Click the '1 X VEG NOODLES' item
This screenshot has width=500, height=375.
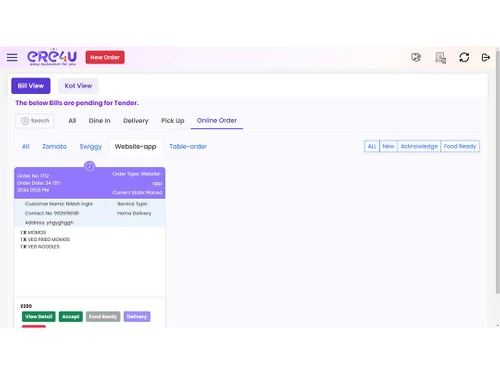tap(40, 247)
